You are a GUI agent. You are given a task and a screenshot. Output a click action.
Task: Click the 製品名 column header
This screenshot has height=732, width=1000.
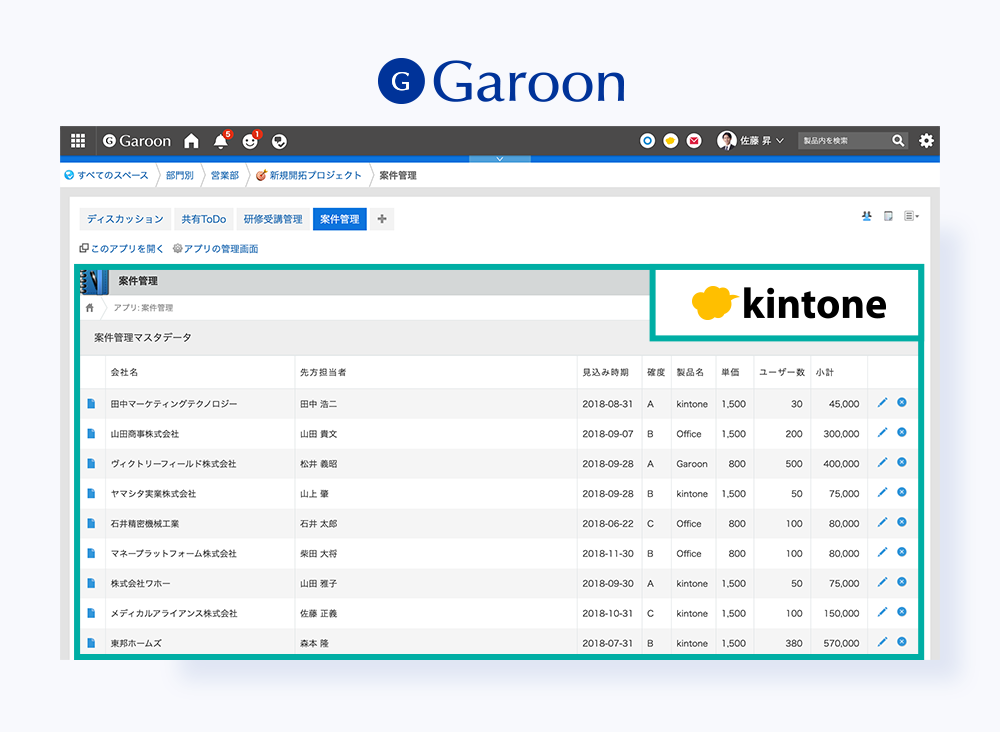690,372
